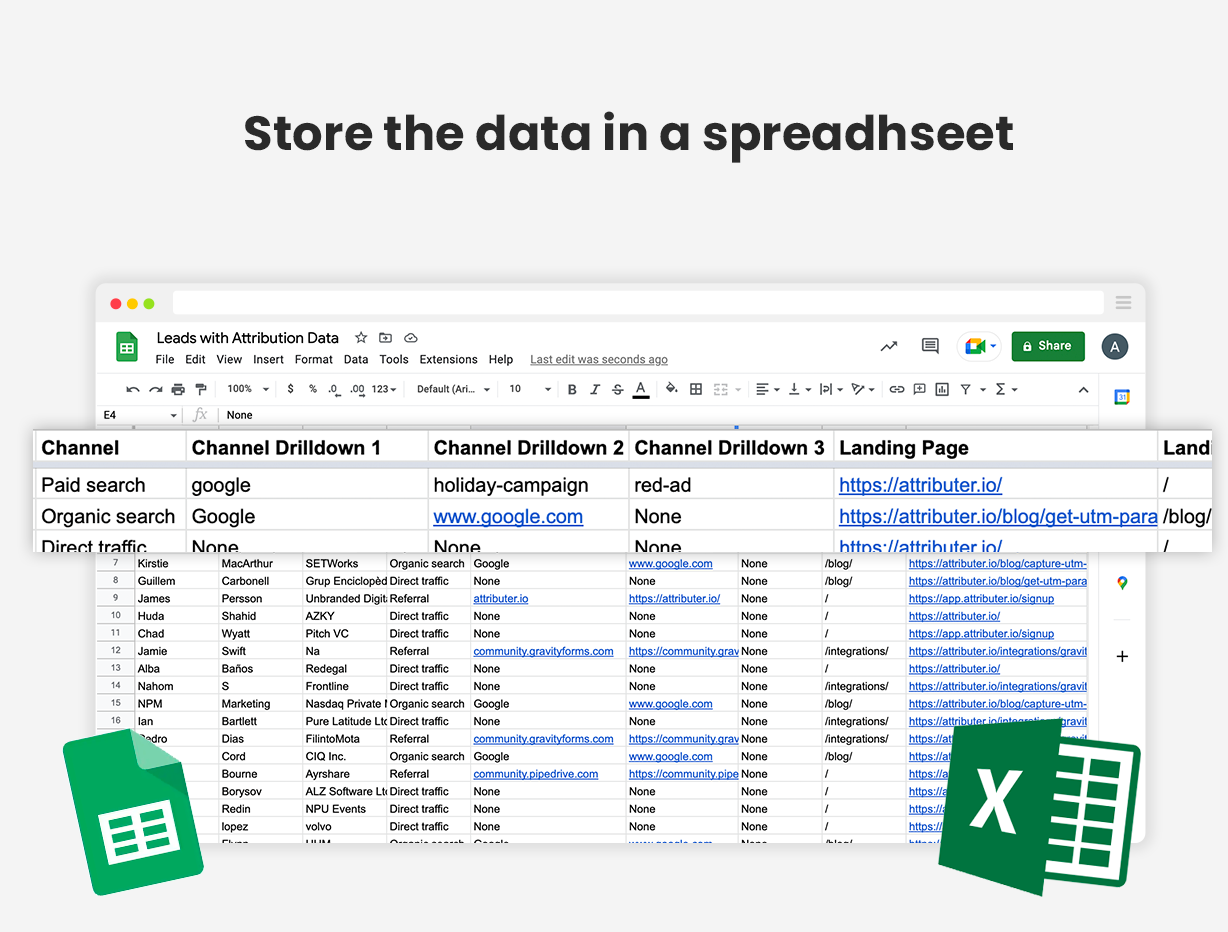Star the Leads with Attribution Data document

pyautogui.click(x=361, y=338)
